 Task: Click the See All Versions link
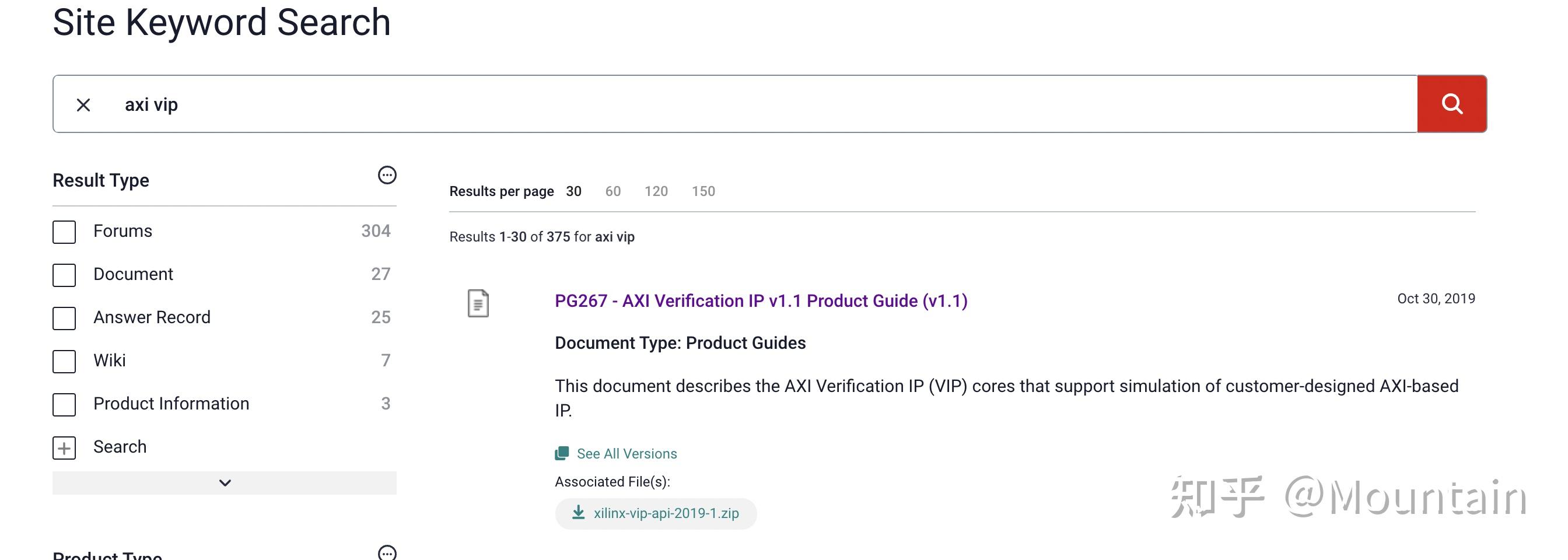[626, 454]
